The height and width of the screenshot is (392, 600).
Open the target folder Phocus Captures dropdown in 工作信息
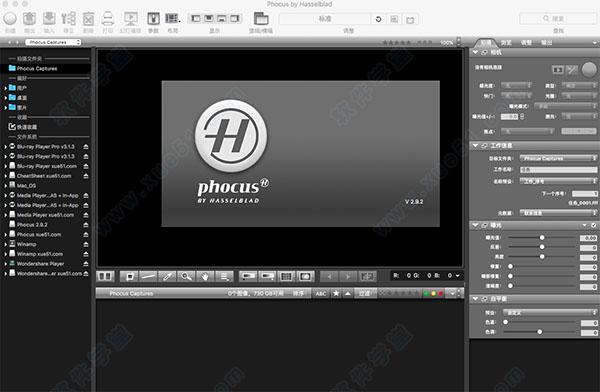[x=558, y=158]
